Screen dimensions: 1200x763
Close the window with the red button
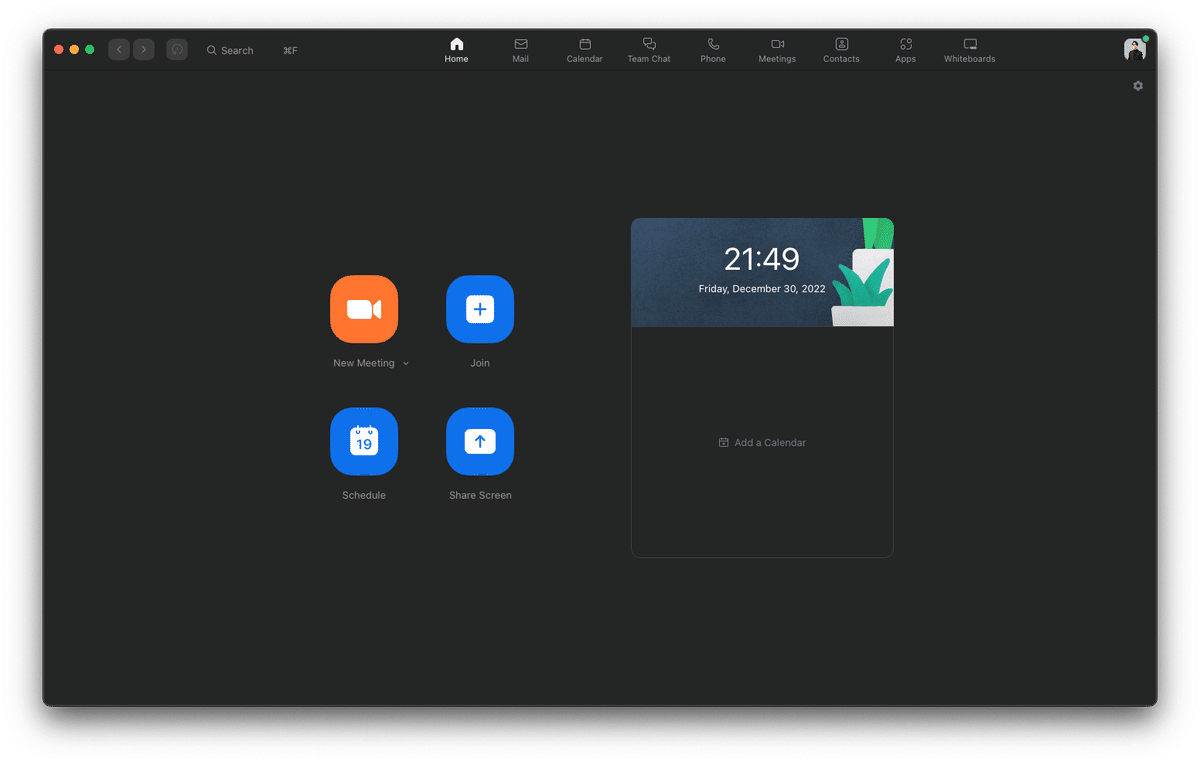pos(59,50)
